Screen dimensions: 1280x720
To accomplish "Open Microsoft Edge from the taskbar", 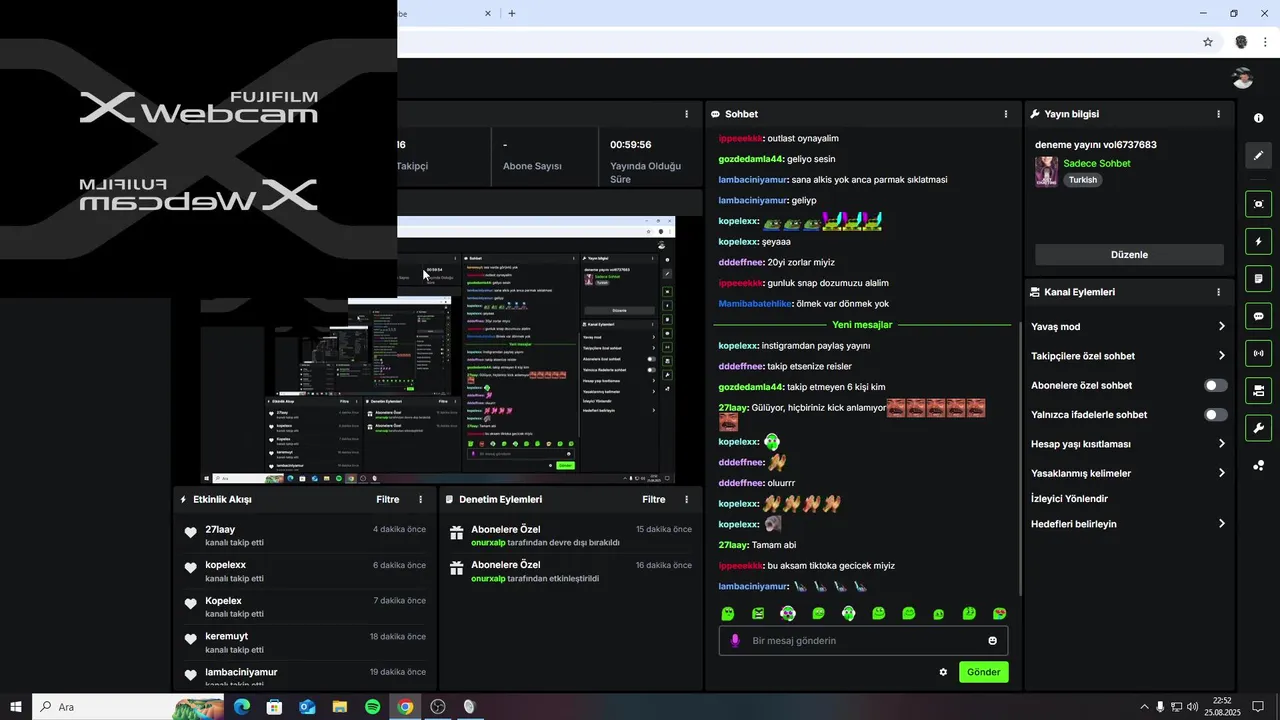I will pos(242,707).
